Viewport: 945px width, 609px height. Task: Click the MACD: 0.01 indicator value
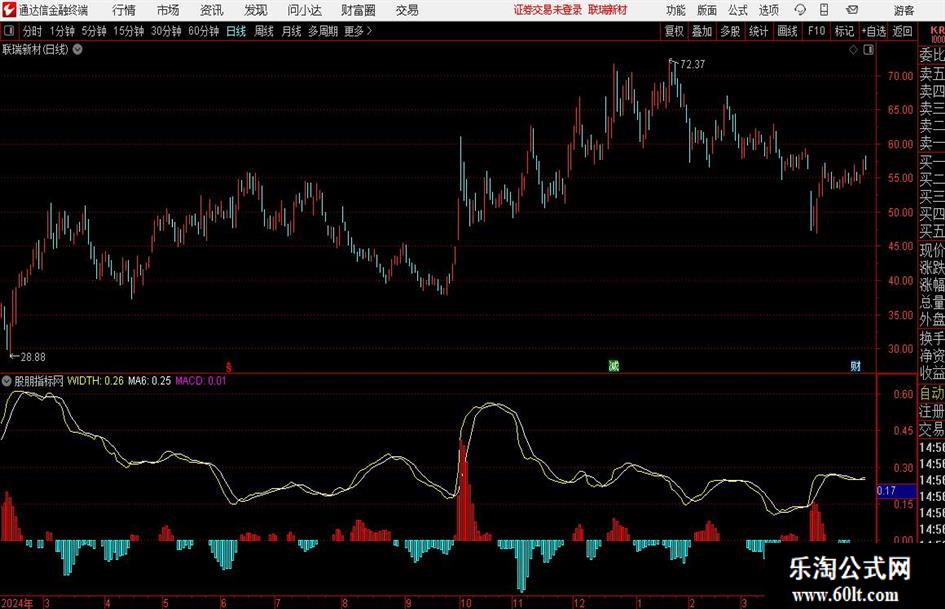click(201, 381)
